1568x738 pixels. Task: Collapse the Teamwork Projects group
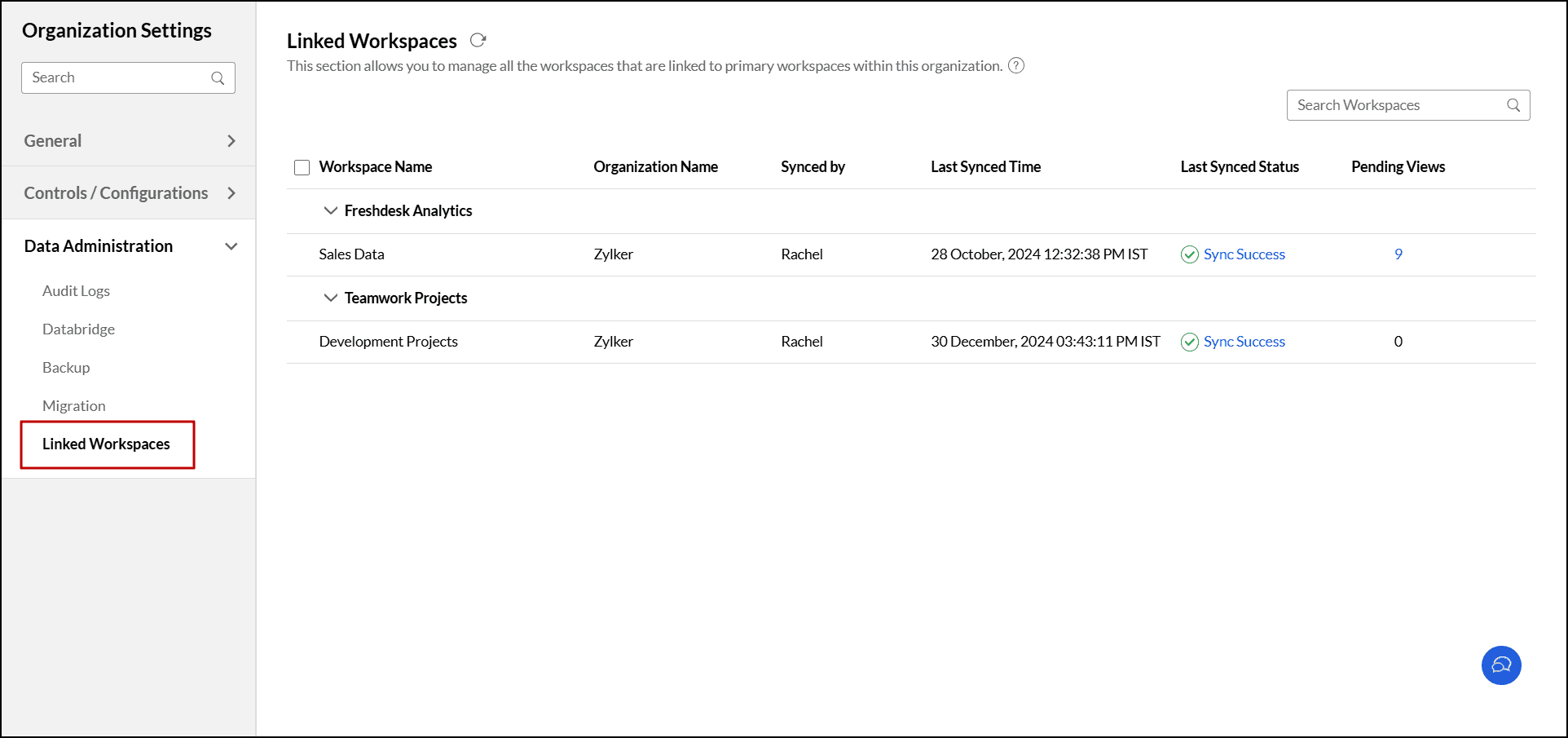(x=330, y=298)
